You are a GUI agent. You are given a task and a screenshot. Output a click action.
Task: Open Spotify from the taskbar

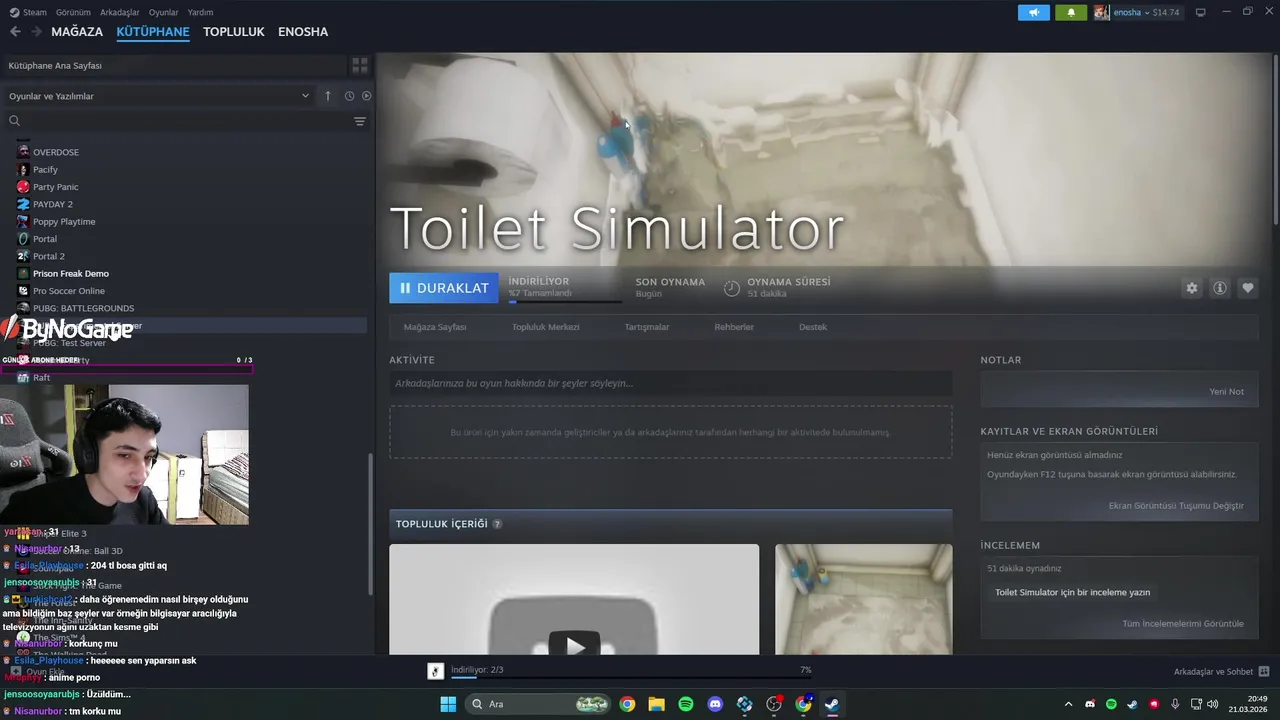pos(686,704)
